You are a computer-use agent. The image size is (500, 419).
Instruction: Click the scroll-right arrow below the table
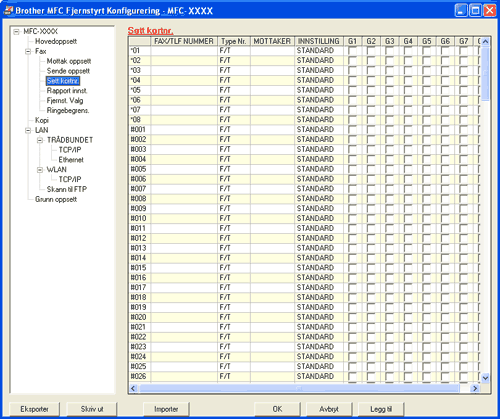(x=475, y=388)
